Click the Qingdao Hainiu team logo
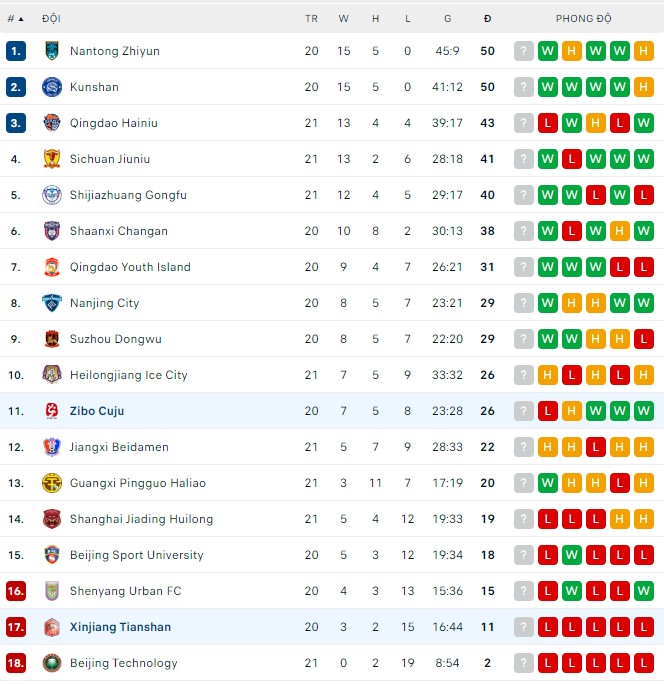Screen dimensions: 664x685 [x=52, y=123]
